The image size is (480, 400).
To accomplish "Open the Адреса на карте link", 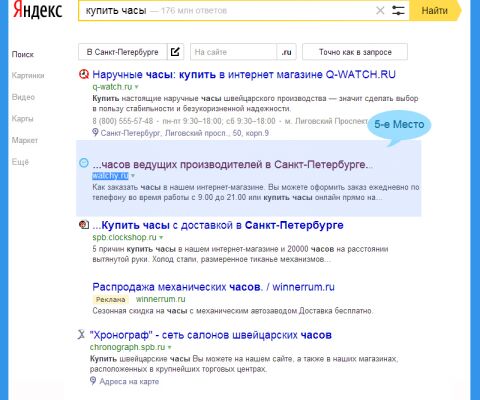I will (129, 382).
